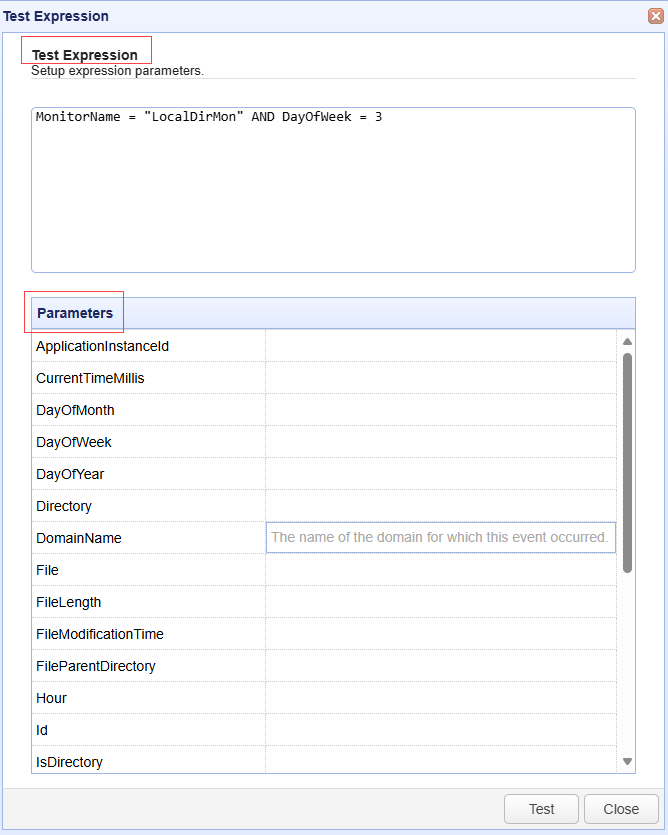The width and height of the screenshot is (668, 835).
Task: Click the Hour value cell
Action: pyautogui.click(x=441, y=698)
